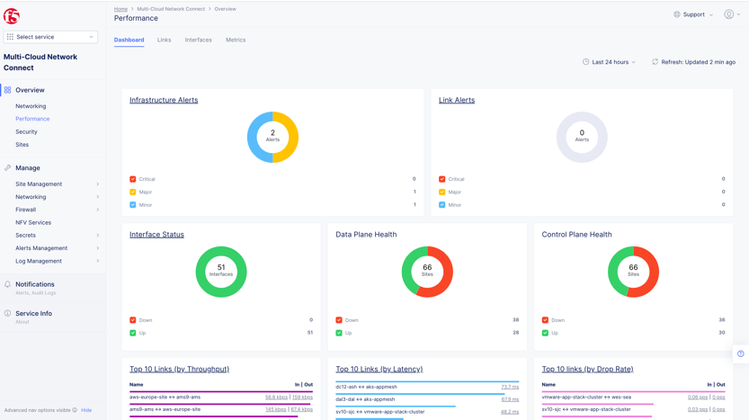
Task: Click the Data Plane Health donut chart
Action: pyautogui.click(x=427, y=272)
